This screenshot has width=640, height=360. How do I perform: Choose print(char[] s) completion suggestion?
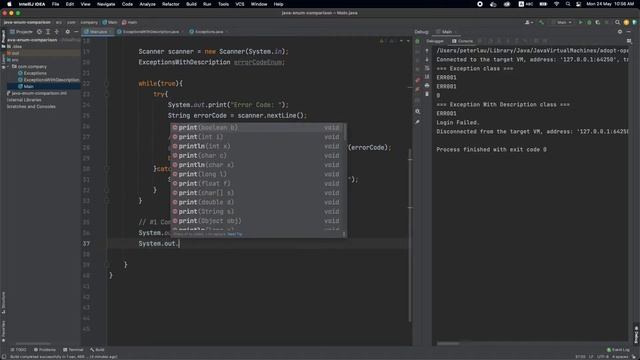tap(258, 193)
